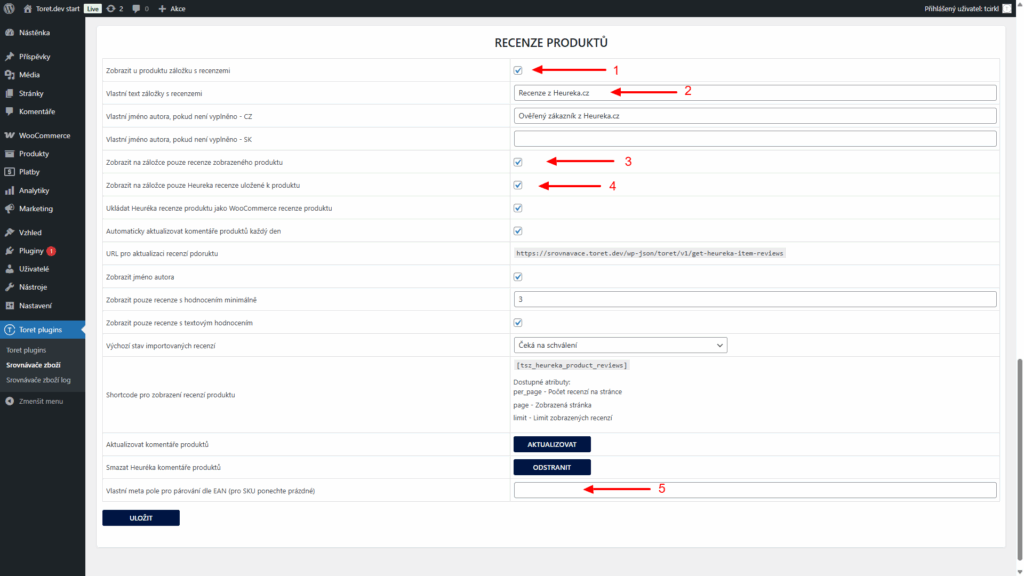1024x576 pixels.
Task: Open Toret plugins submenu link
Action: click(x=26, y=350)
